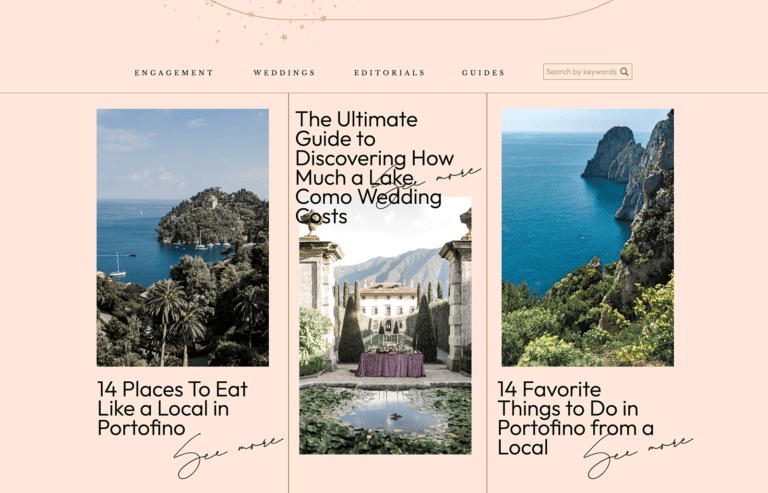This screenshot has height=493, width=768.
Task: Open the Portofino harbor photo
Action: pyautogui.click(x=183, y=237)
